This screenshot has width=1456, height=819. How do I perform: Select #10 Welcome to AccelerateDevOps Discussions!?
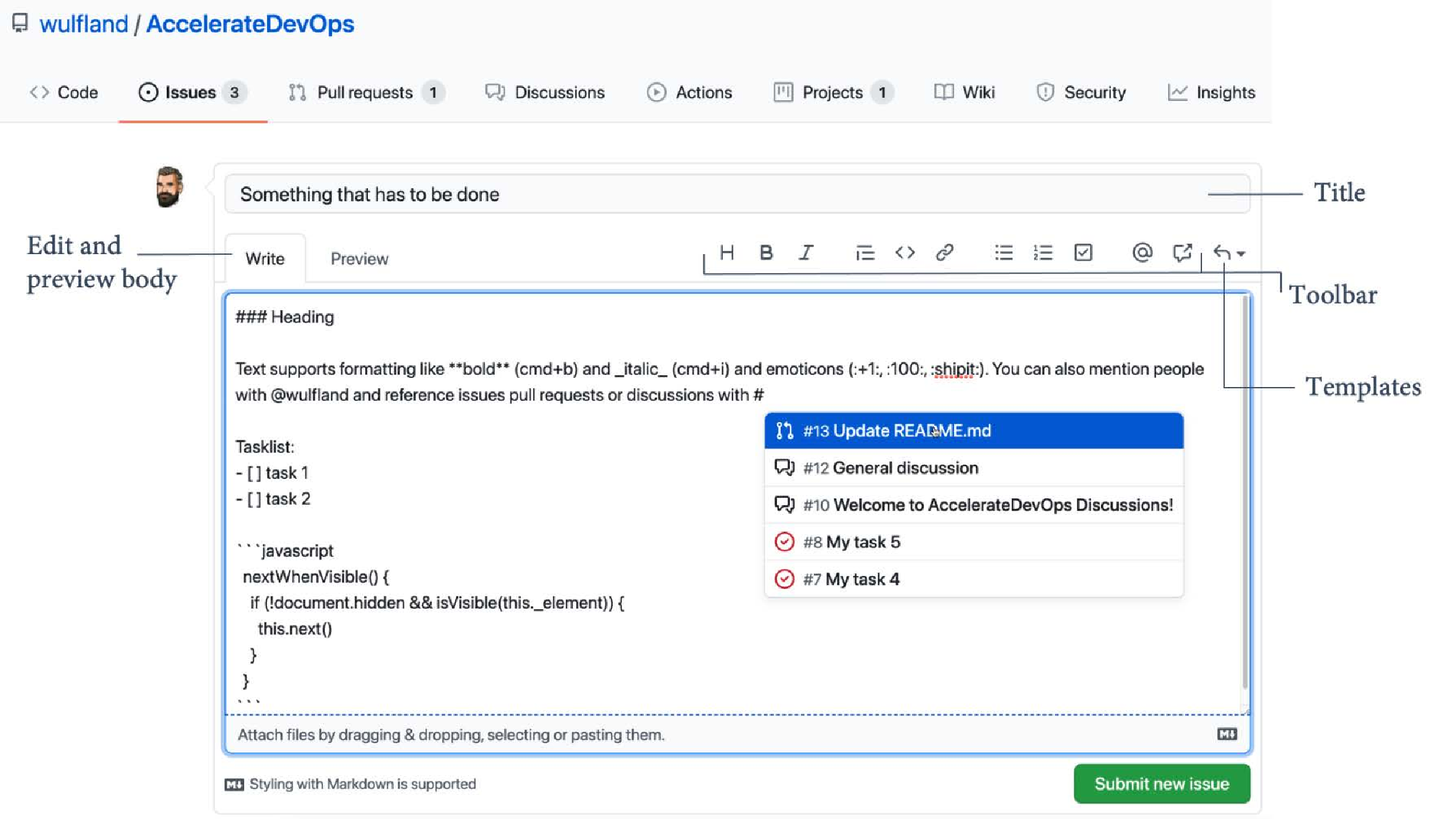pyautogui.click(x=973, y=505)
